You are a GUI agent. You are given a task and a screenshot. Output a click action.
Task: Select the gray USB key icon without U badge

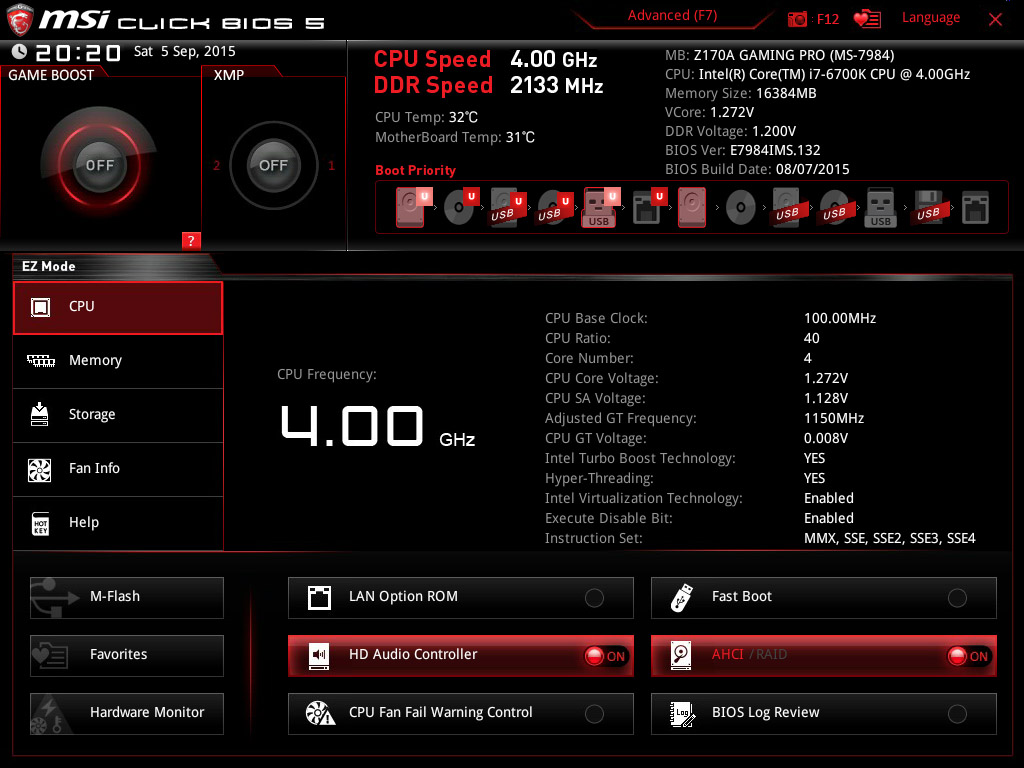[x=880, y=208]
